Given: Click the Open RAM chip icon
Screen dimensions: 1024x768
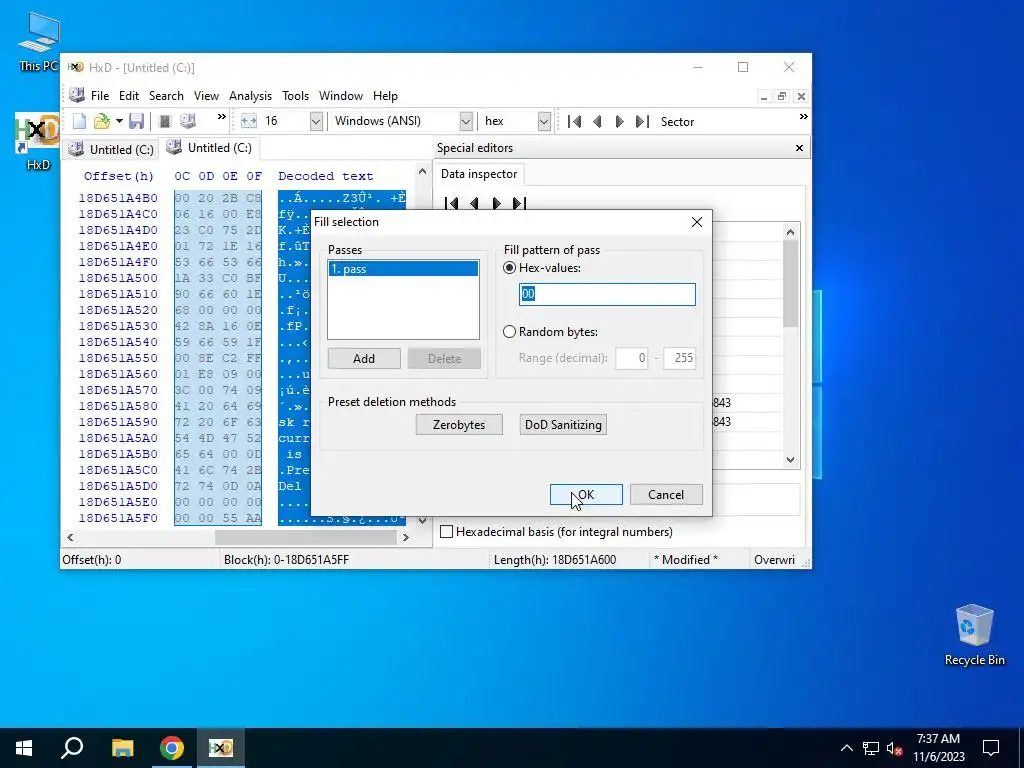Looking at the screenshot, I should [x=165, y=121].
